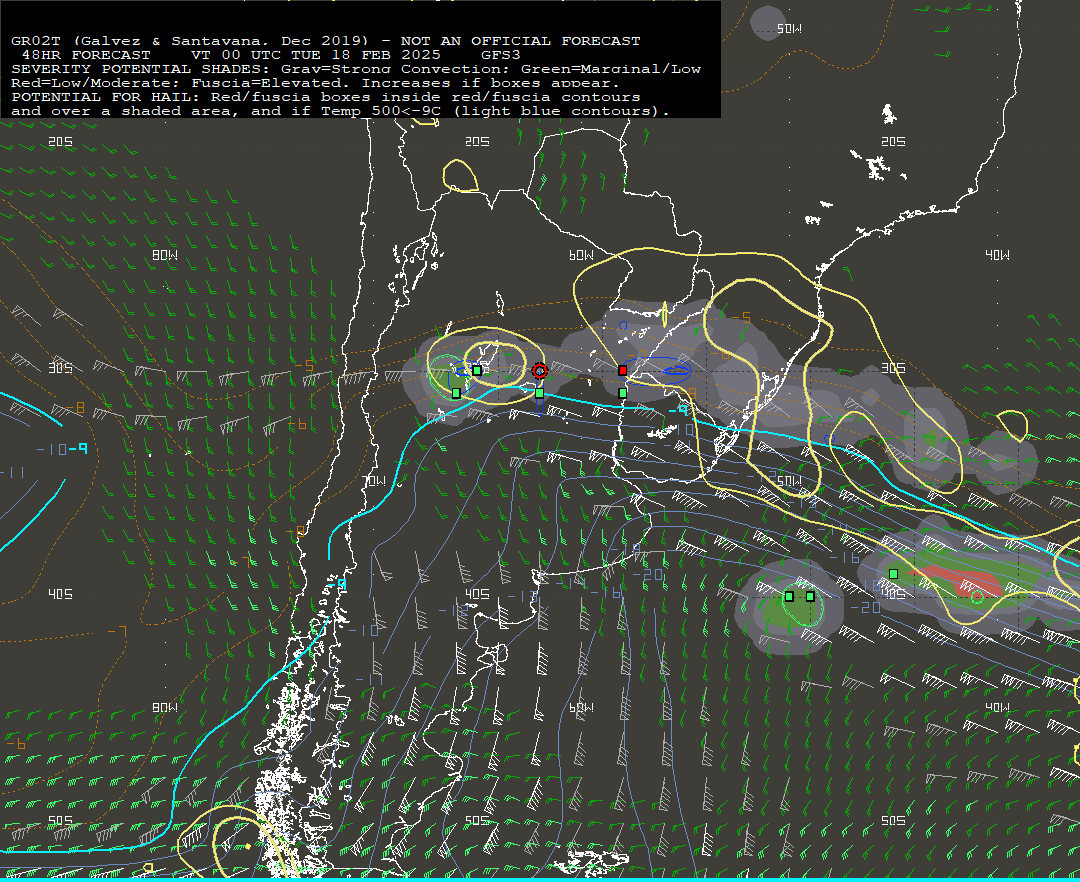Select green box directly below the red square
Image resolution: width=1080 pixels, height=882 pixels.
click(x=623, y=393)
